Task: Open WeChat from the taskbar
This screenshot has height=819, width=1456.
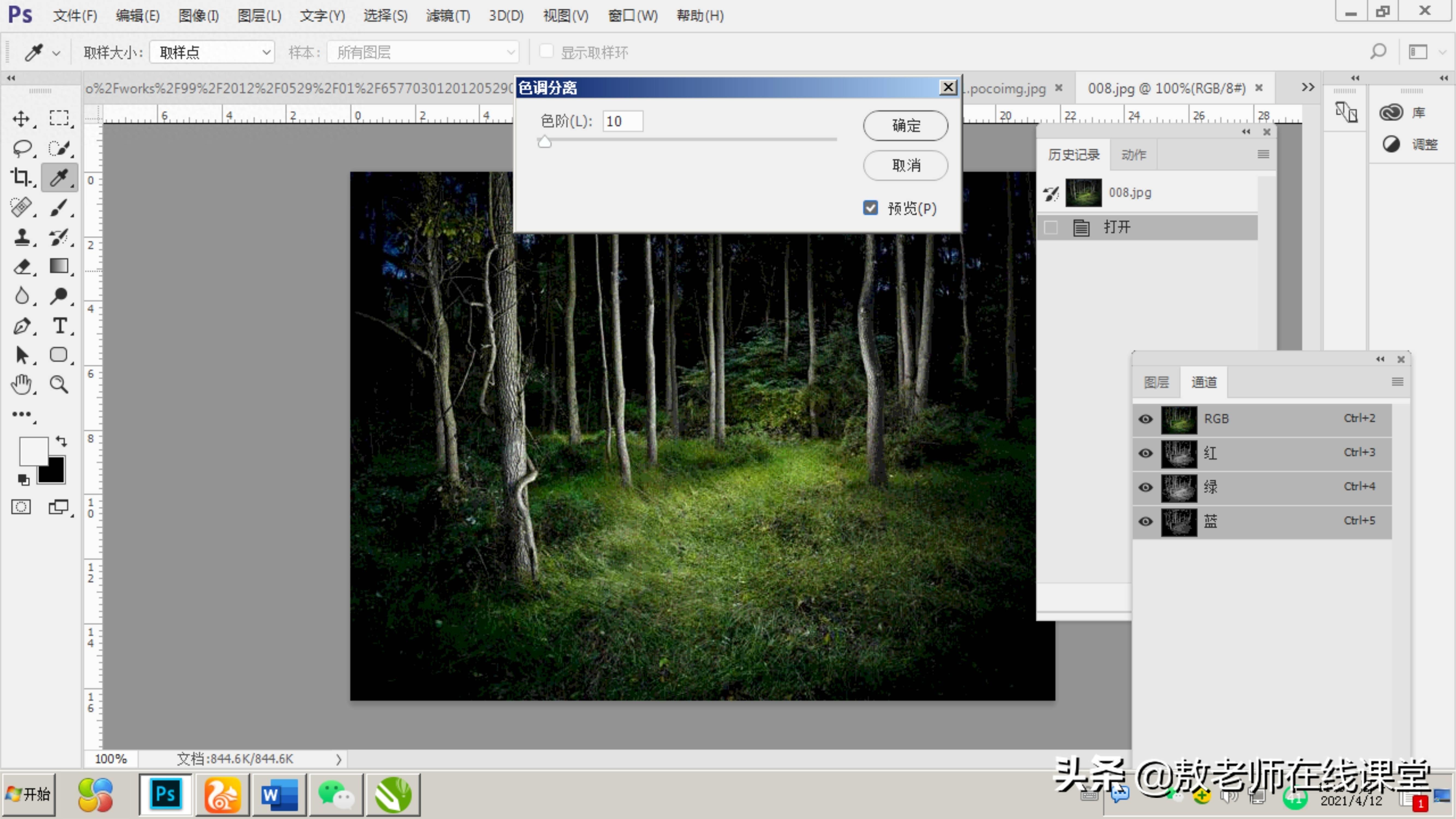Action: [x=336, y=795]
